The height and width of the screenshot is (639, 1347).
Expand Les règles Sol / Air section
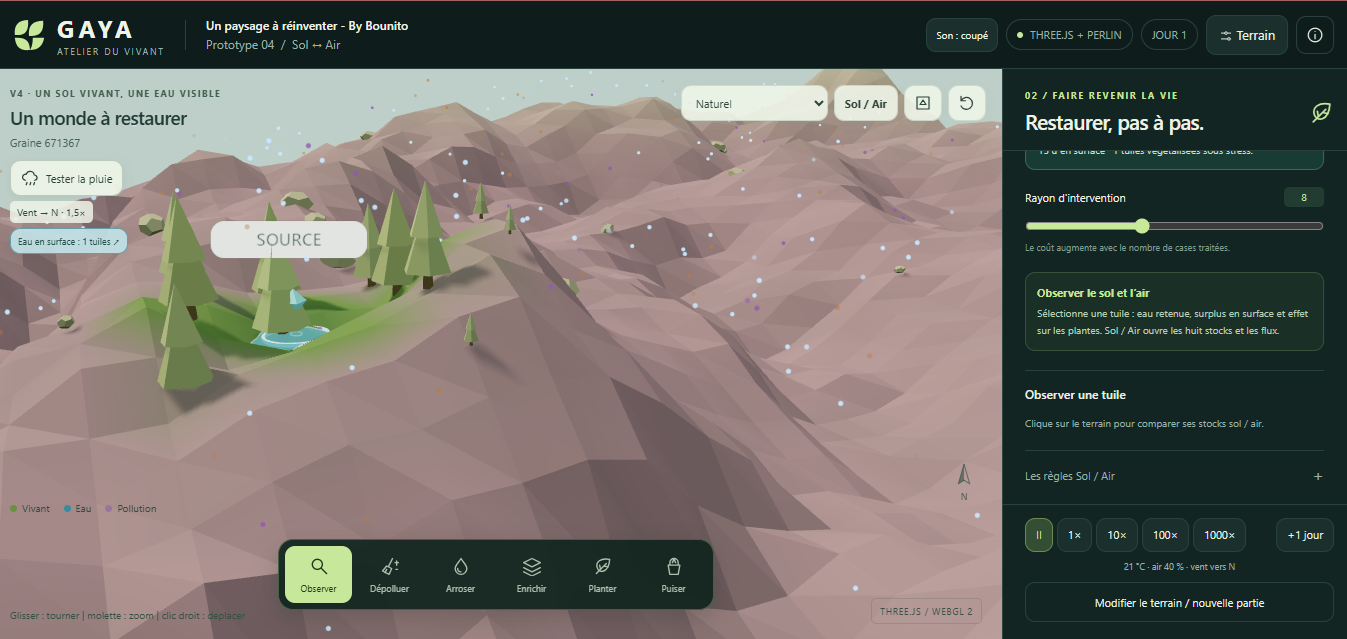(x=1174, y=476)
